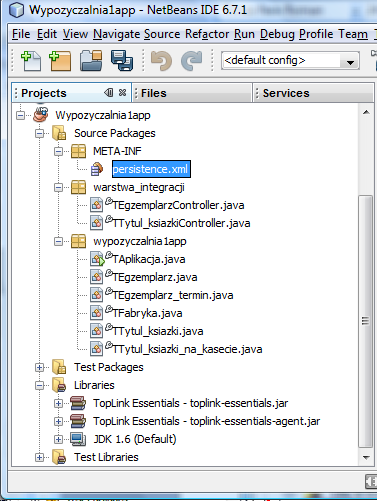Expand the Test Packages node
377x501 pixels.
click(39, 367)
